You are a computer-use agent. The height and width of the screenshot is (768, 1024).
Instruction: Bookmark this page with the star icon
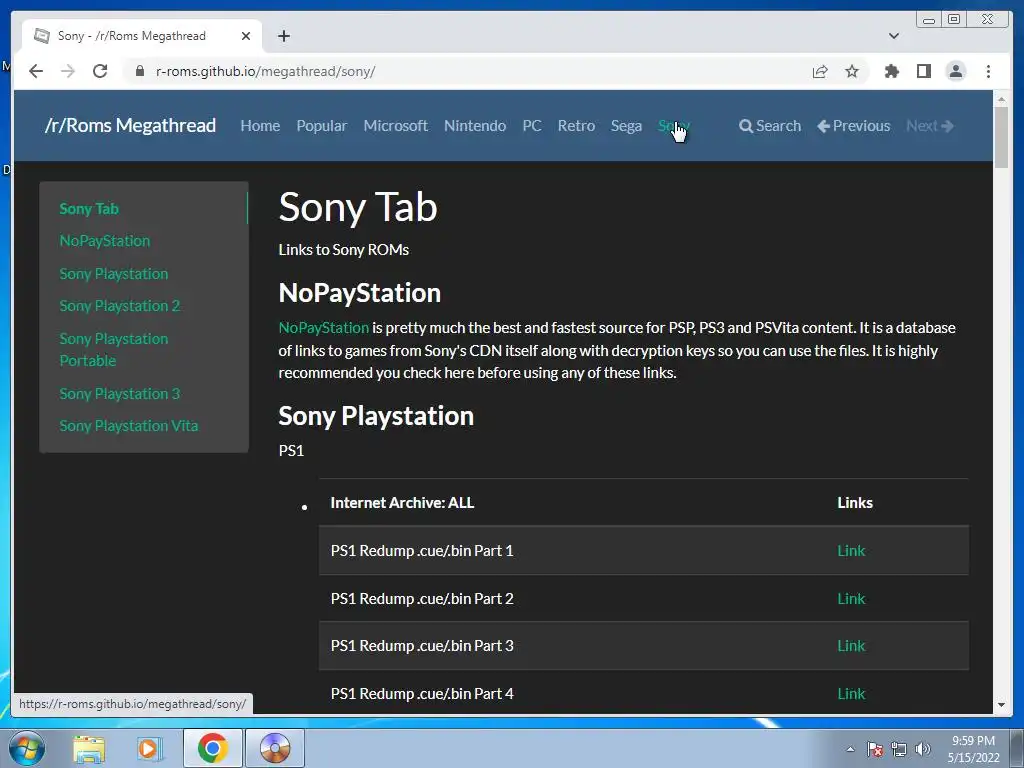(852, 71)
